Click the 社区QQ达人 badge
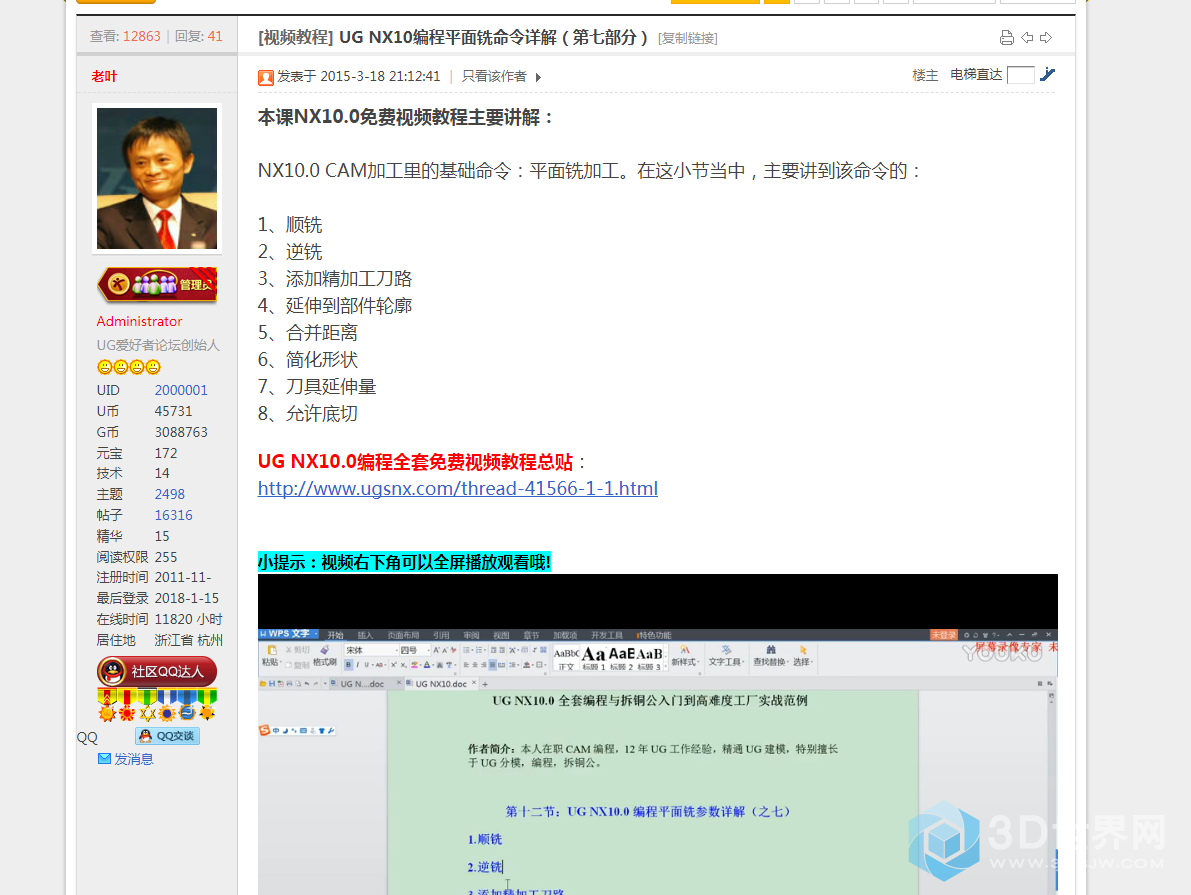This screenshot has height=895, width=1191. (157, 671)
